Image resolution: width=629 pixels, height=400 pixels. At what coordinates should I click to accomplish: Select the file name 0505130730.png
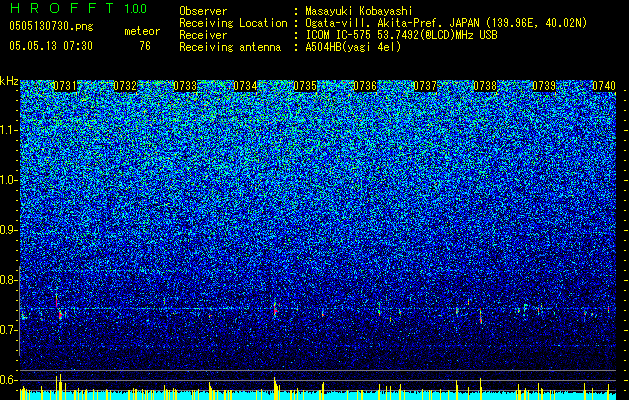point(51,26)
